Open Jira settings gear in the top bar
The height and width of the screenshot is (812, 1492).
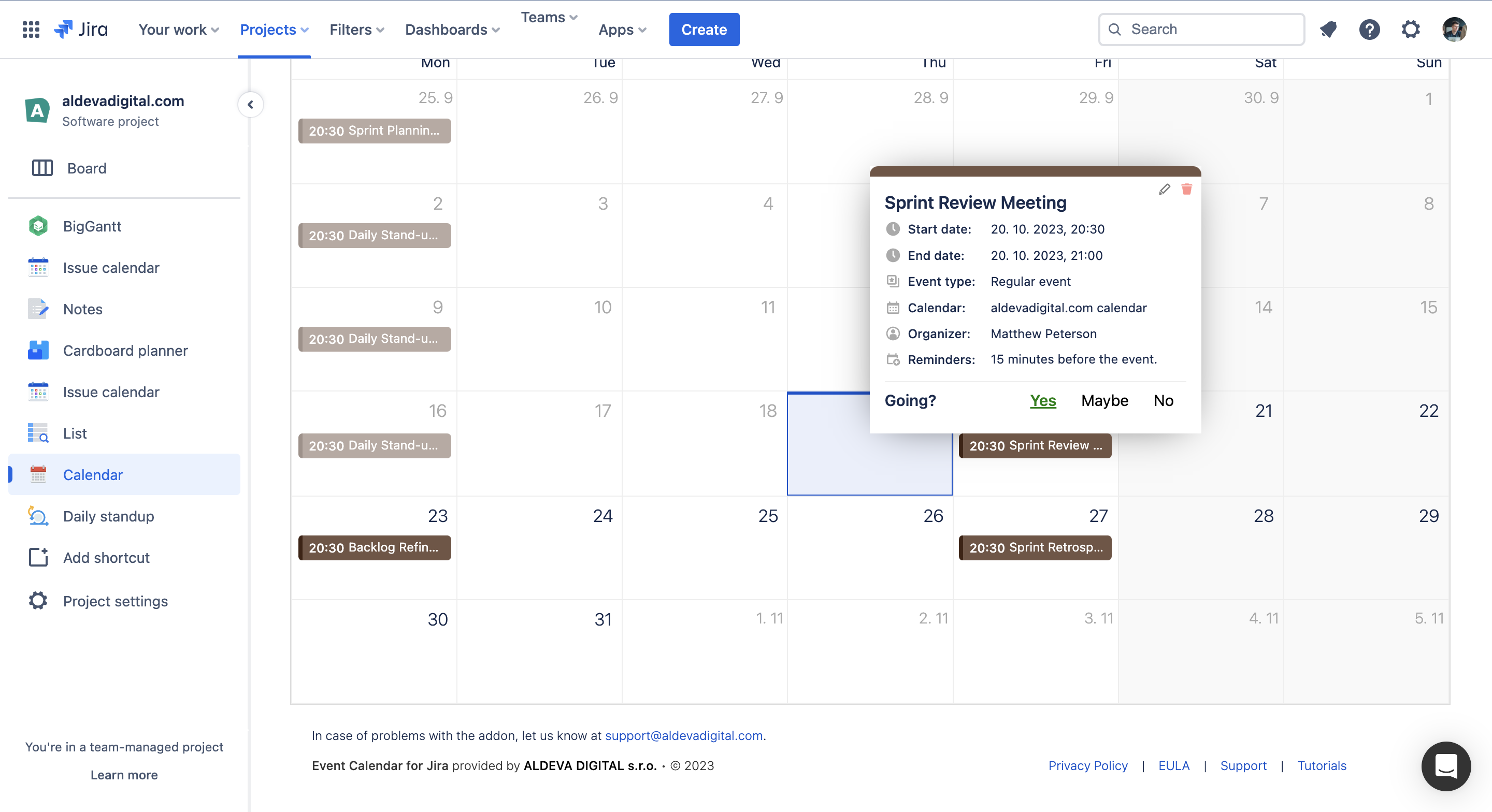(1410, 30)
